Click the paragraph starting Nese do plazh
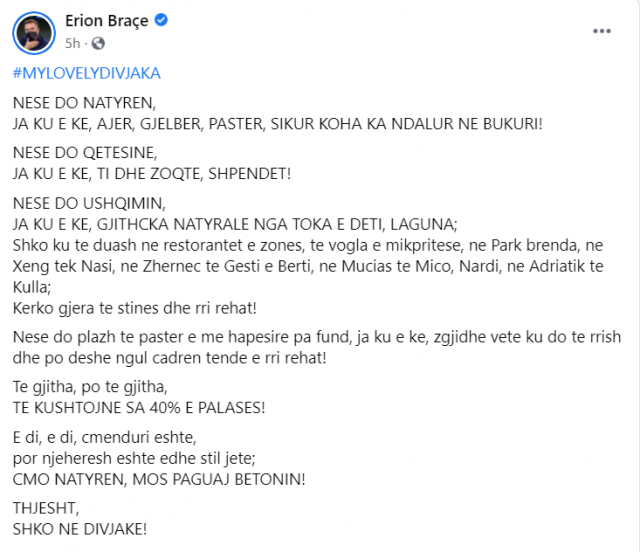This screenshot has width=640, height=552. point(317,347)
